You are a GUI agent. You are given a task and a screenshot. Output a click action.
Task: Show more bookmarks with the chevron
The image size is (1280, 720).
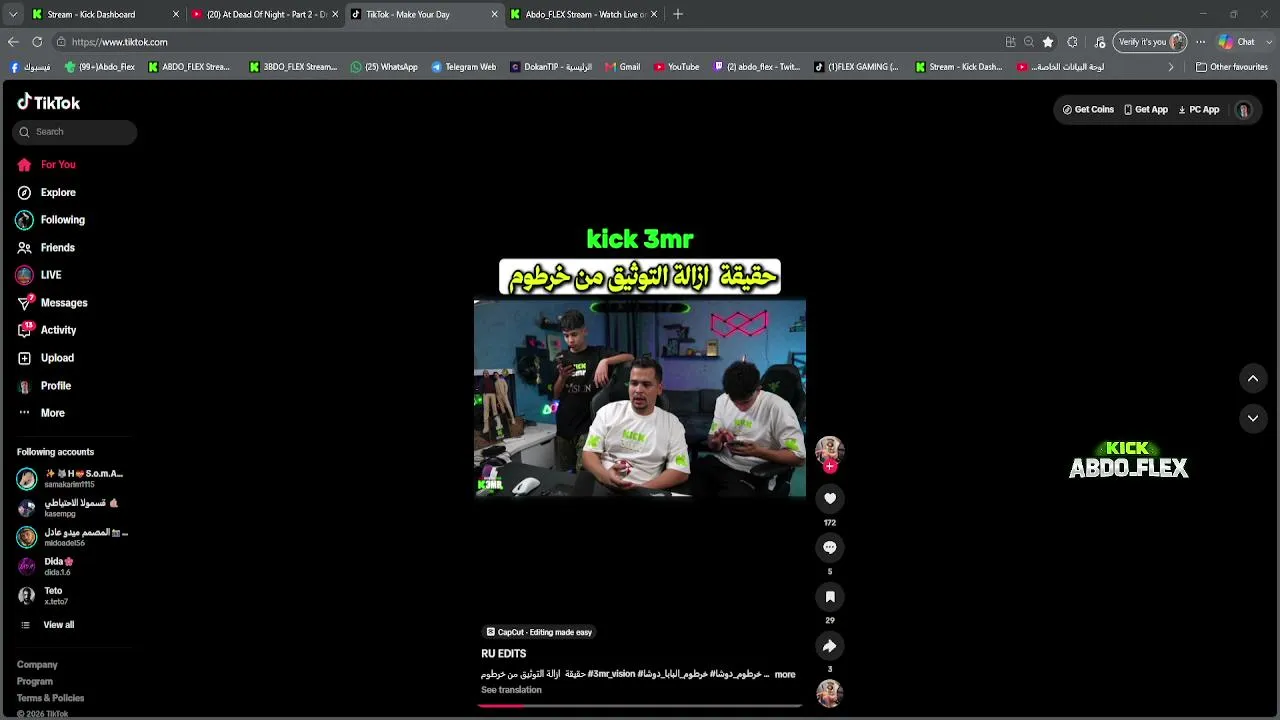pos(1171,67)
